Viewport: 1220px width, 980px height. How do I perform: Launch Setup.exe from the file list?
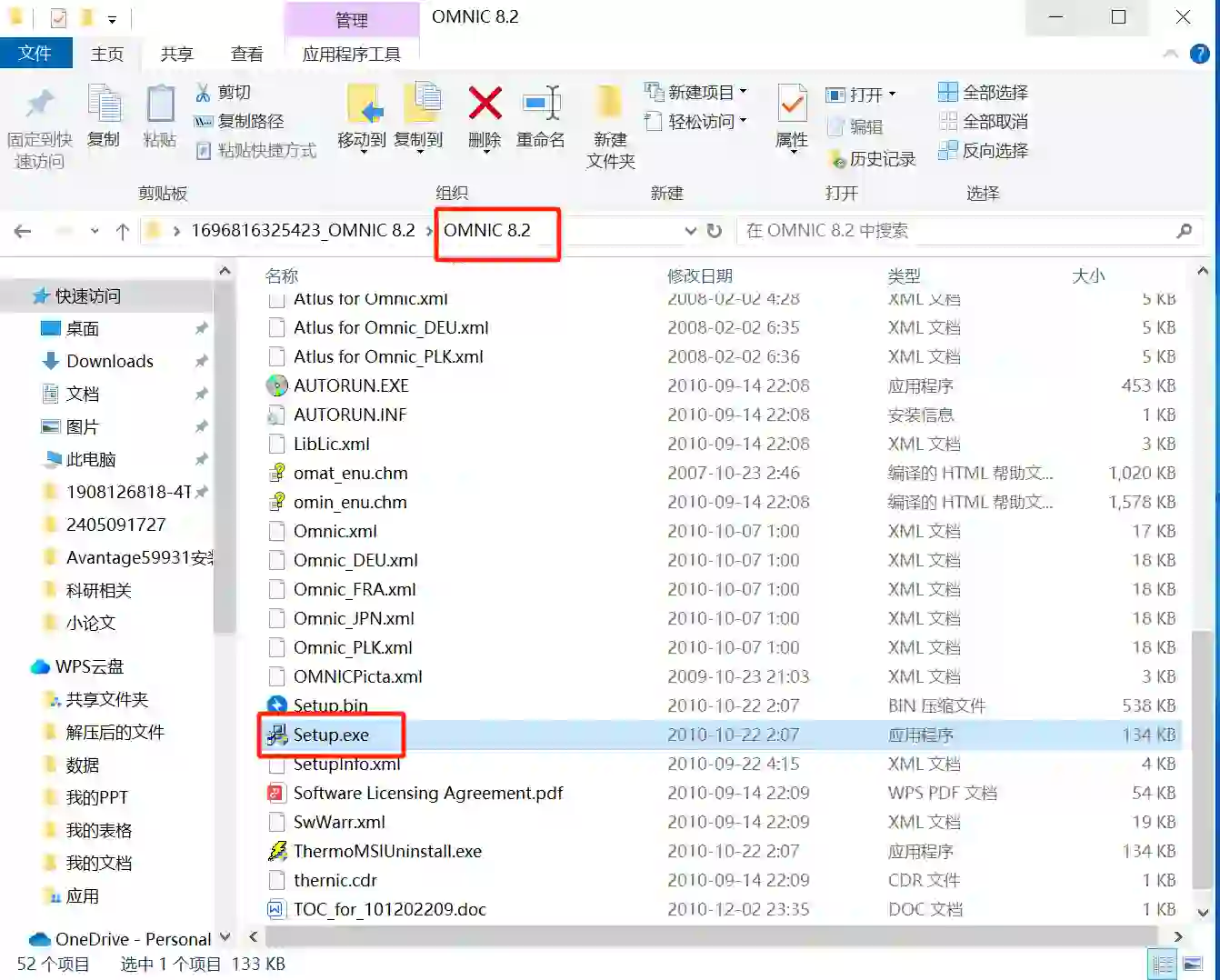[x=331, y=735]
